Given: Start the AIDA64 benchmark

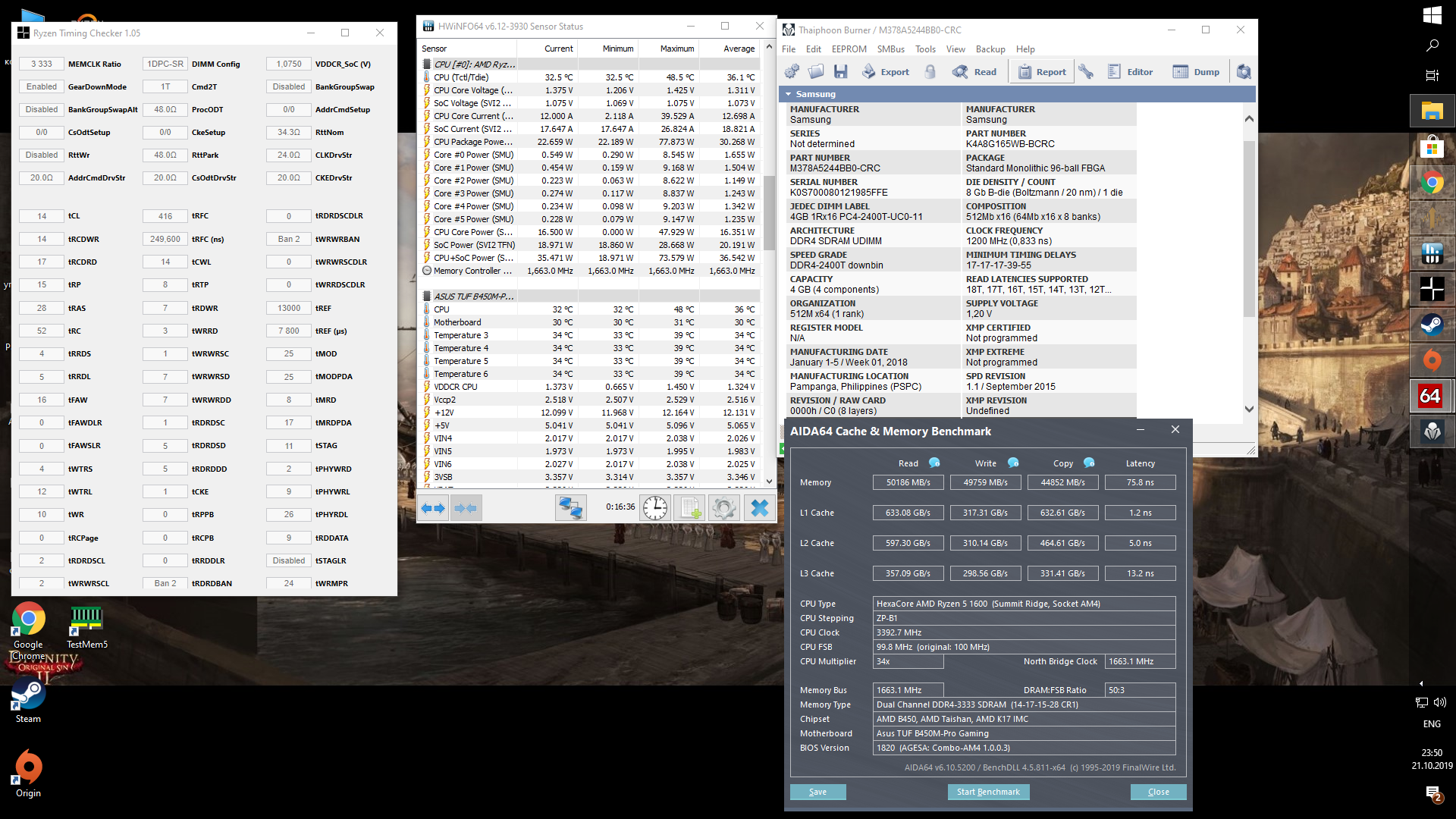Looking at the screenshot, I should point(988,792).
